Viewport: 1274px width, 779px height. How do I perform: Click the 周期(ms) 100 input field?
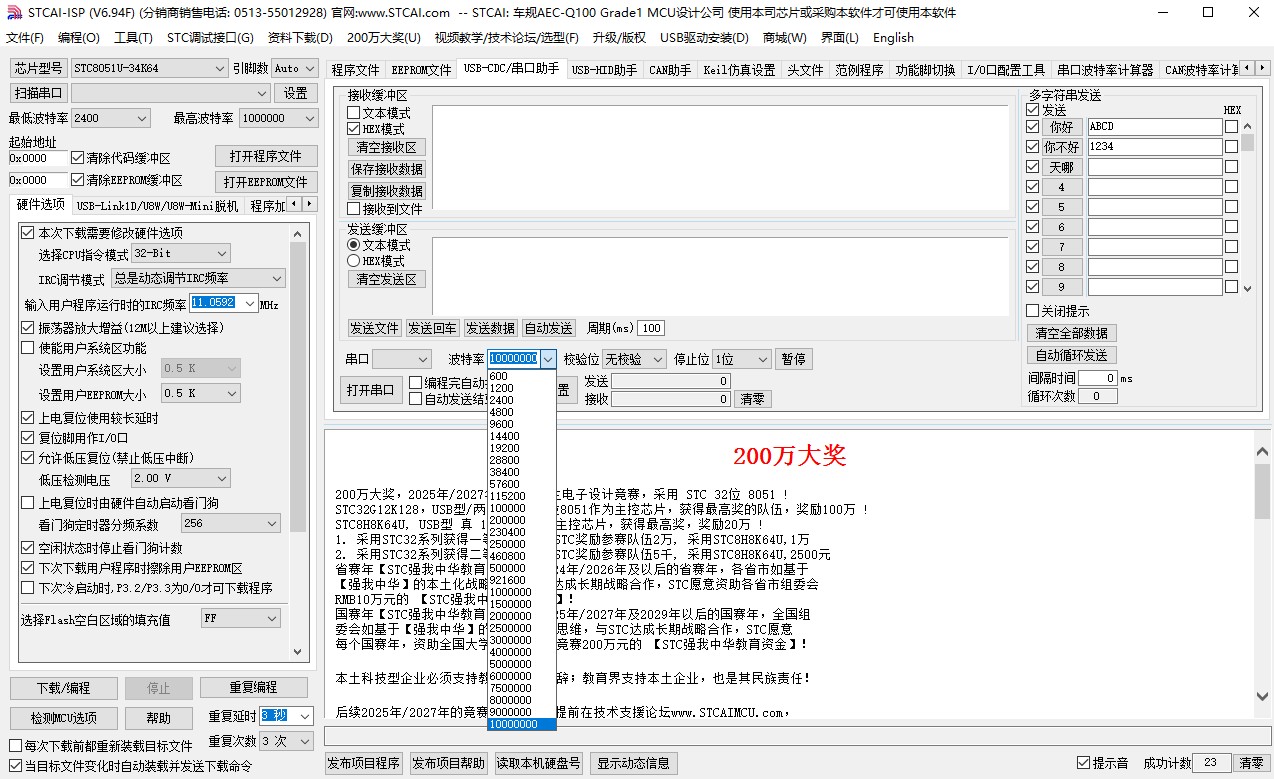[x=651, y=328]
